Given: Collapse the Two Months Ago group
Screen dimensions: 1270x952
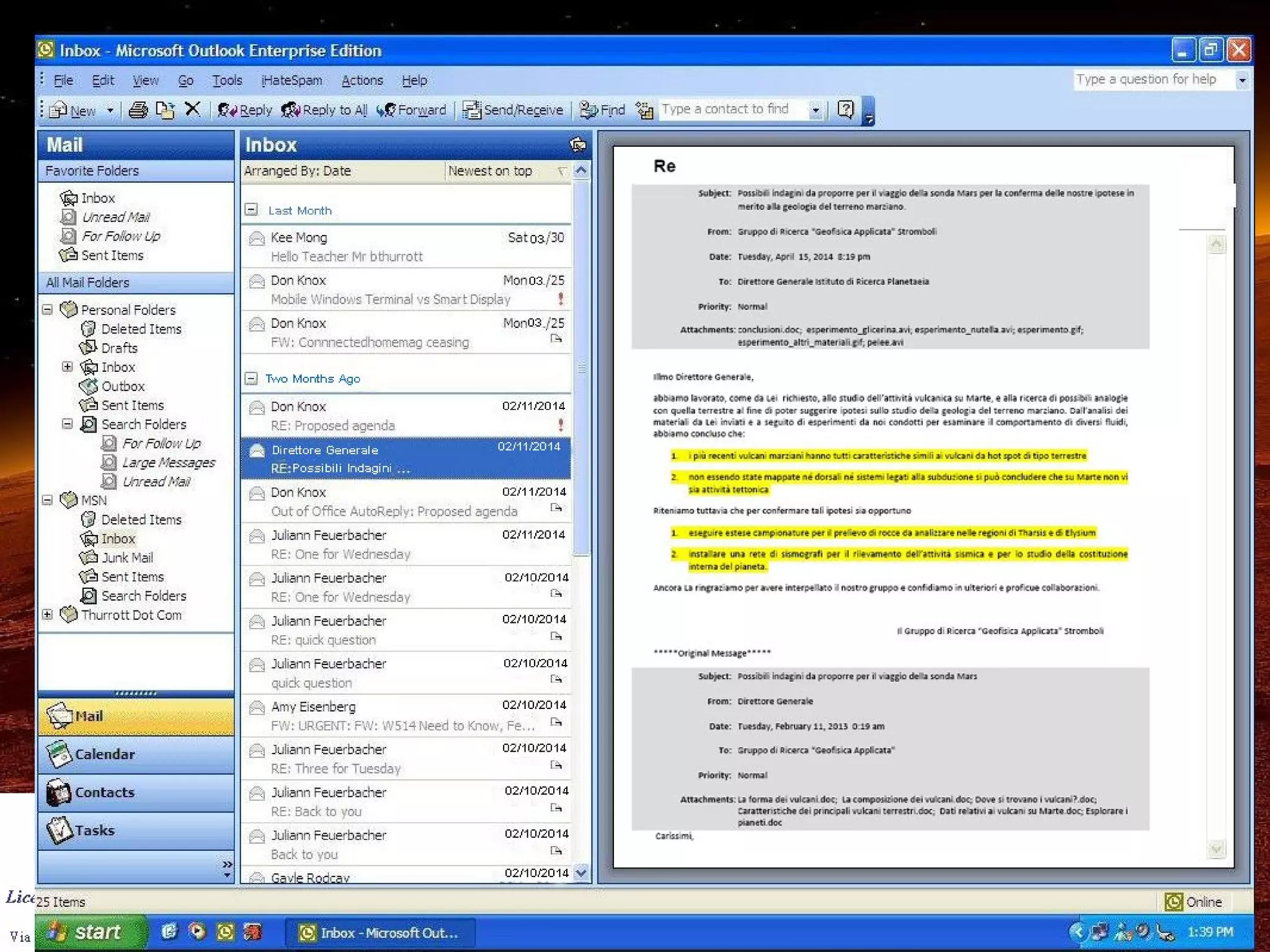Looking at the screenshot, I should [251, 378].
